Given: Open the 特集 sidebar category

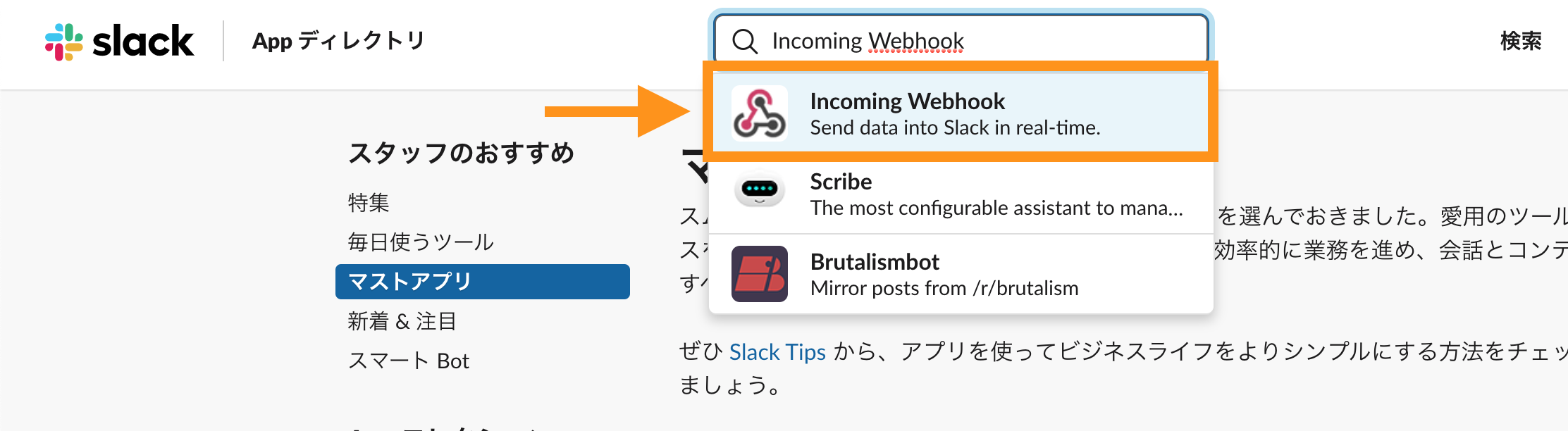Looking at the screenshot, I should click(369, 203).
